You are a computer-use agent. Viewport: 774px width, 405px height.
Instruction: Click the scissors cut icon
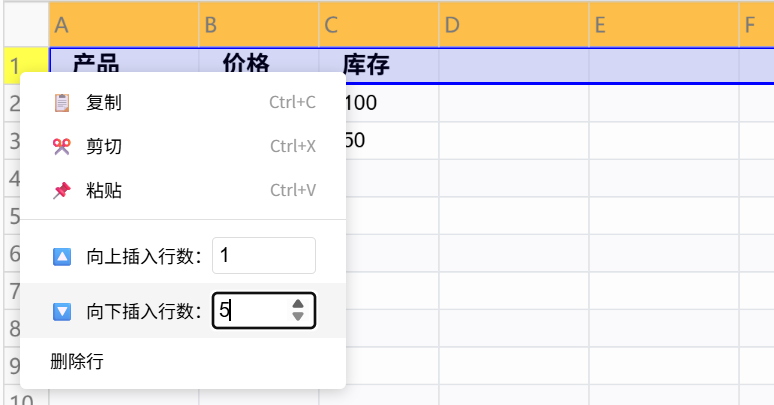[x=62, y=146]
